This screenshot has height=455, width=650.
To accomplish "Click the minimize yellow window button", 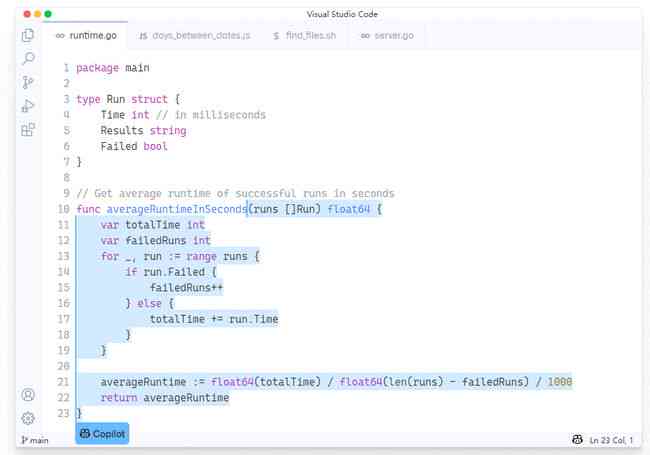I will pos(38,14).
